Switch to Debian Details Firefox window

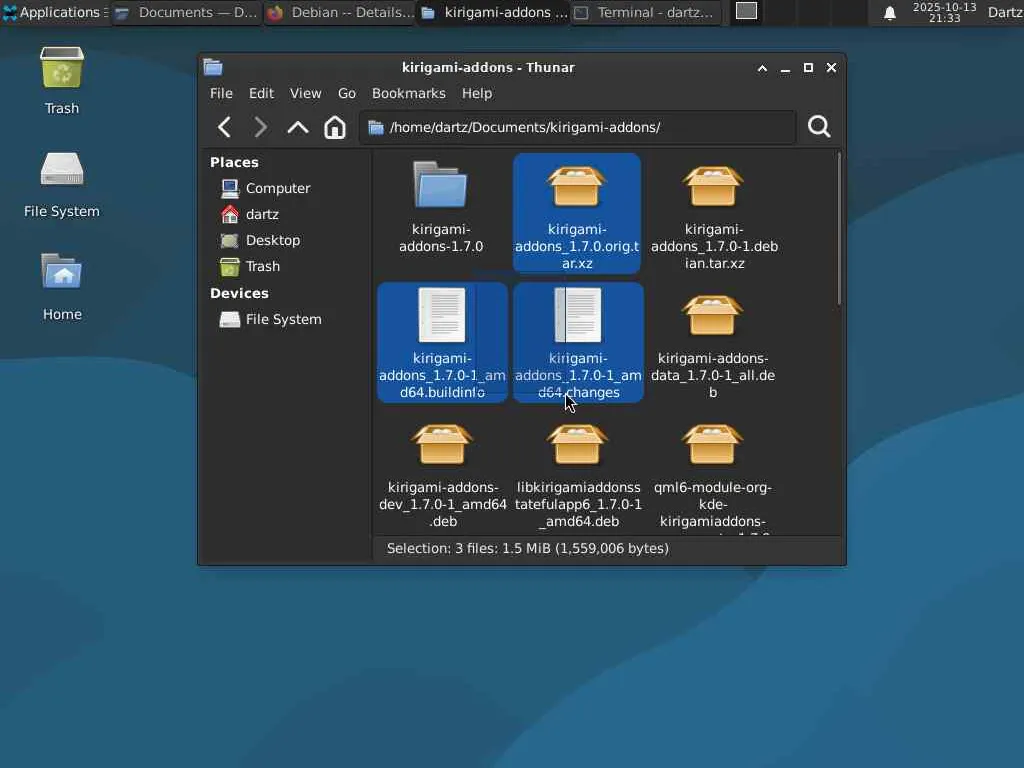pyautogui.click(x=340, y=12)
